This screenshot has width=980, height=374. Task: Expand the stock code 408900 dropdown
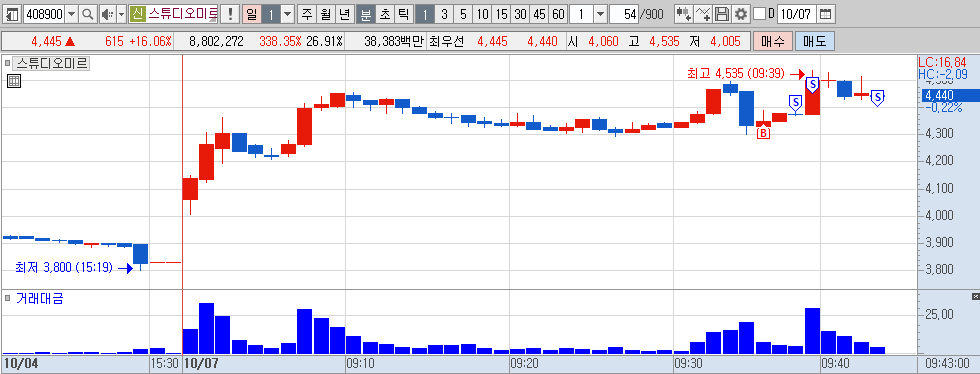point(71,13)
